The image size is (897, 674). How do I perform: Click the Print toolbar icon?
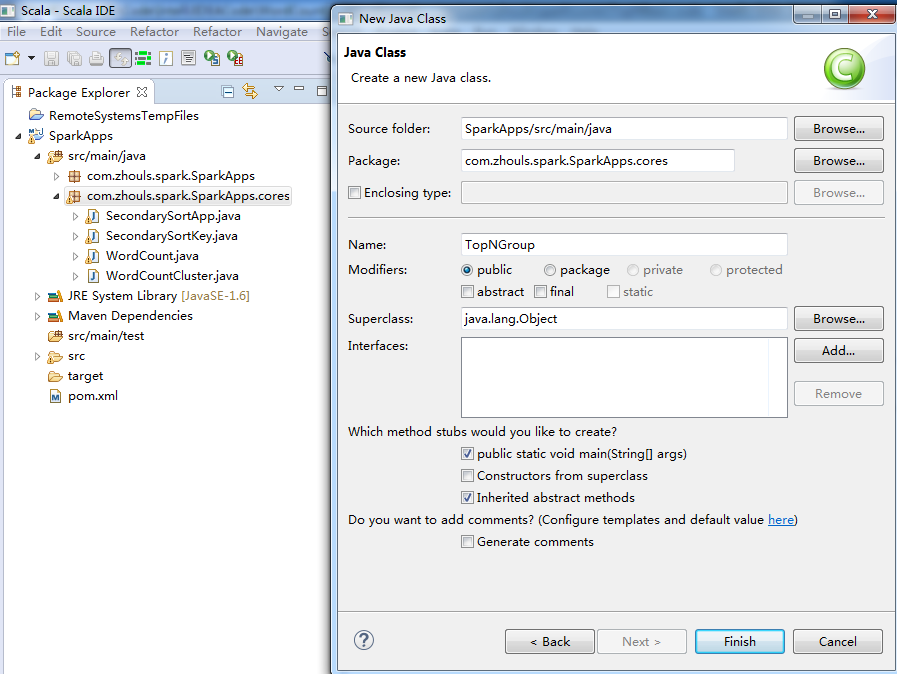click(97, 58)
